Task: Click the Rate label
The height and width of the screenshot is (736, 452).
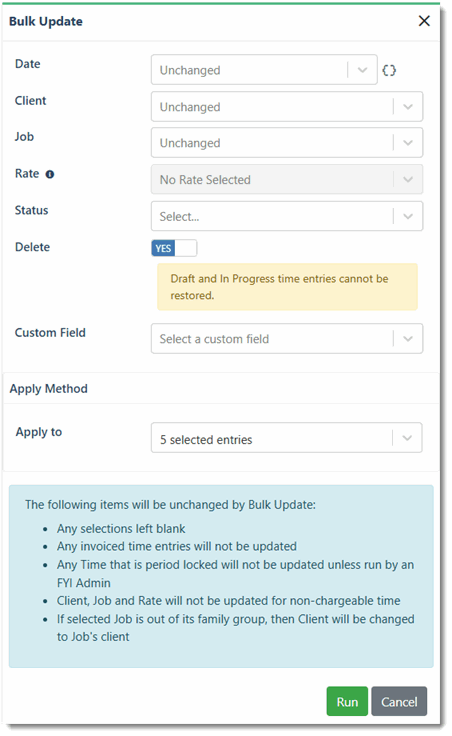Action: pyautogui.click(x=27, y=174)
